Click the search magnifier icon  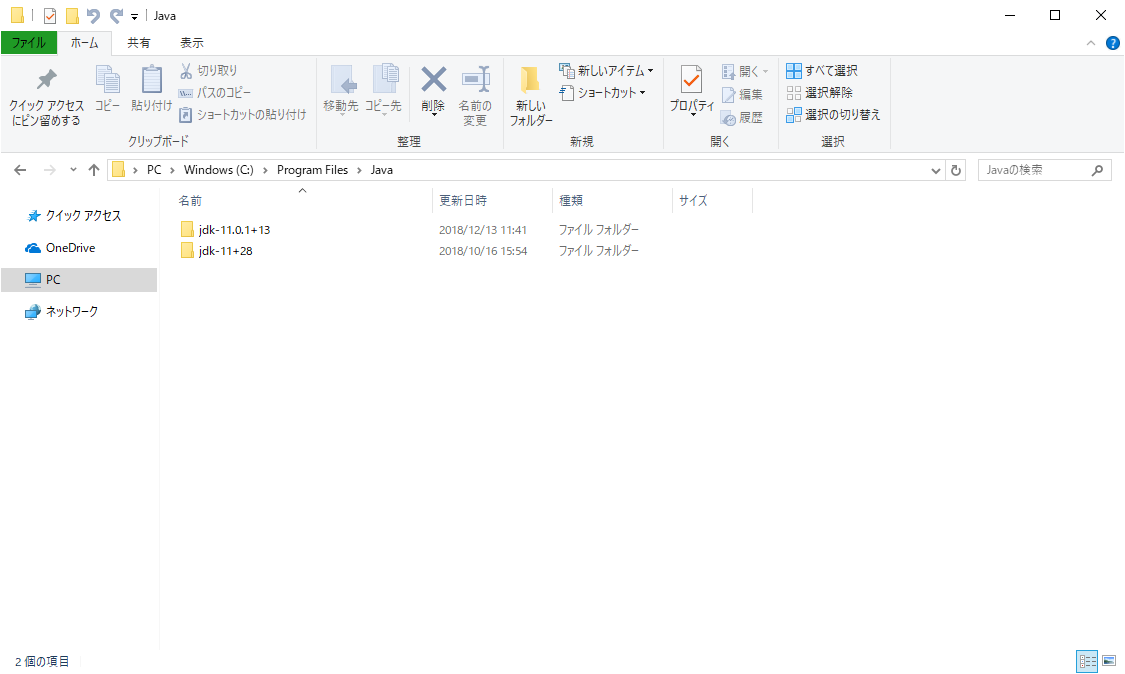click(1097, 170)
